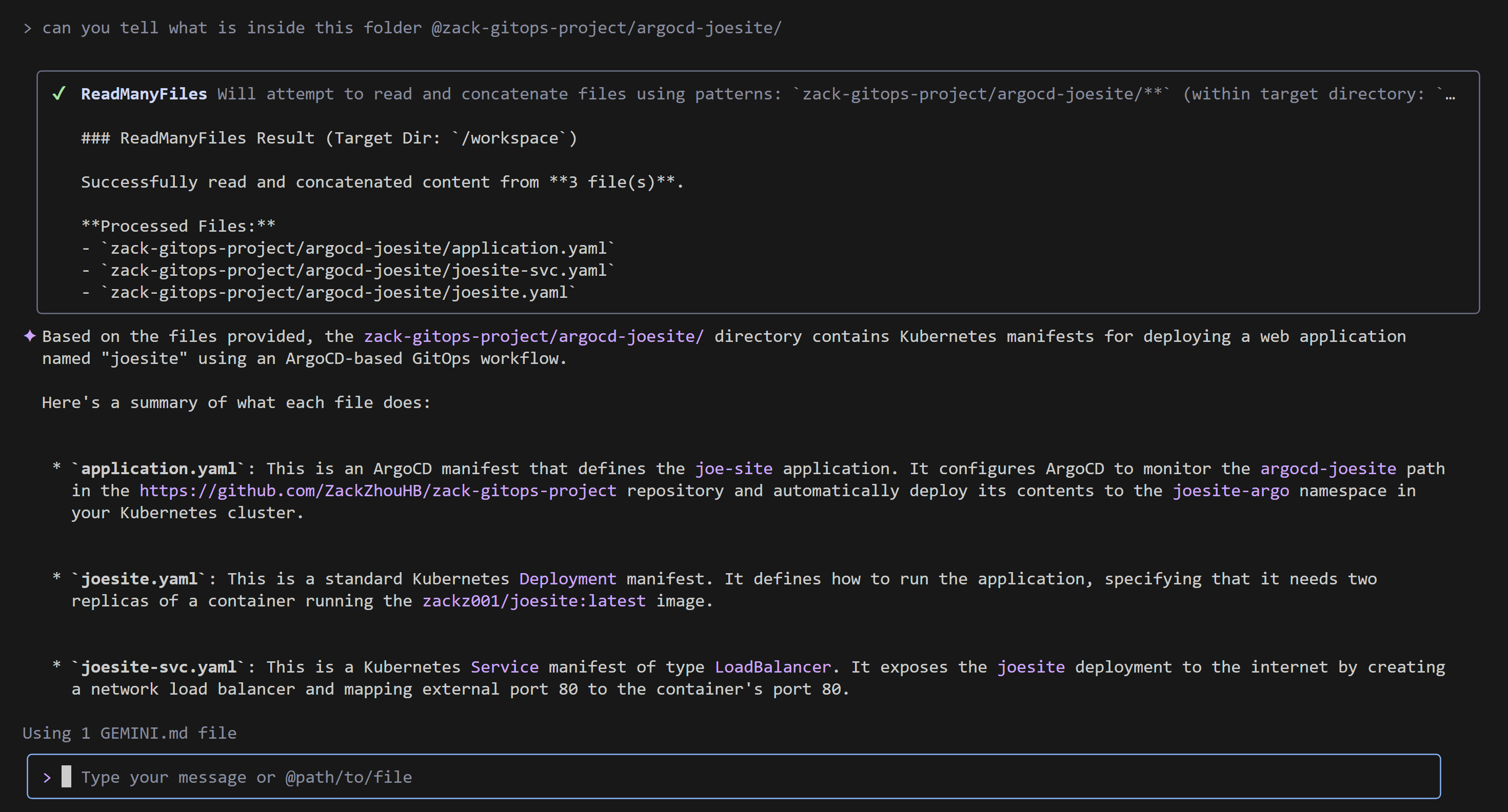Click the 'ReadManyFiles' tool name
This screenshot has width=1508, height=812.
click(144, 94)
